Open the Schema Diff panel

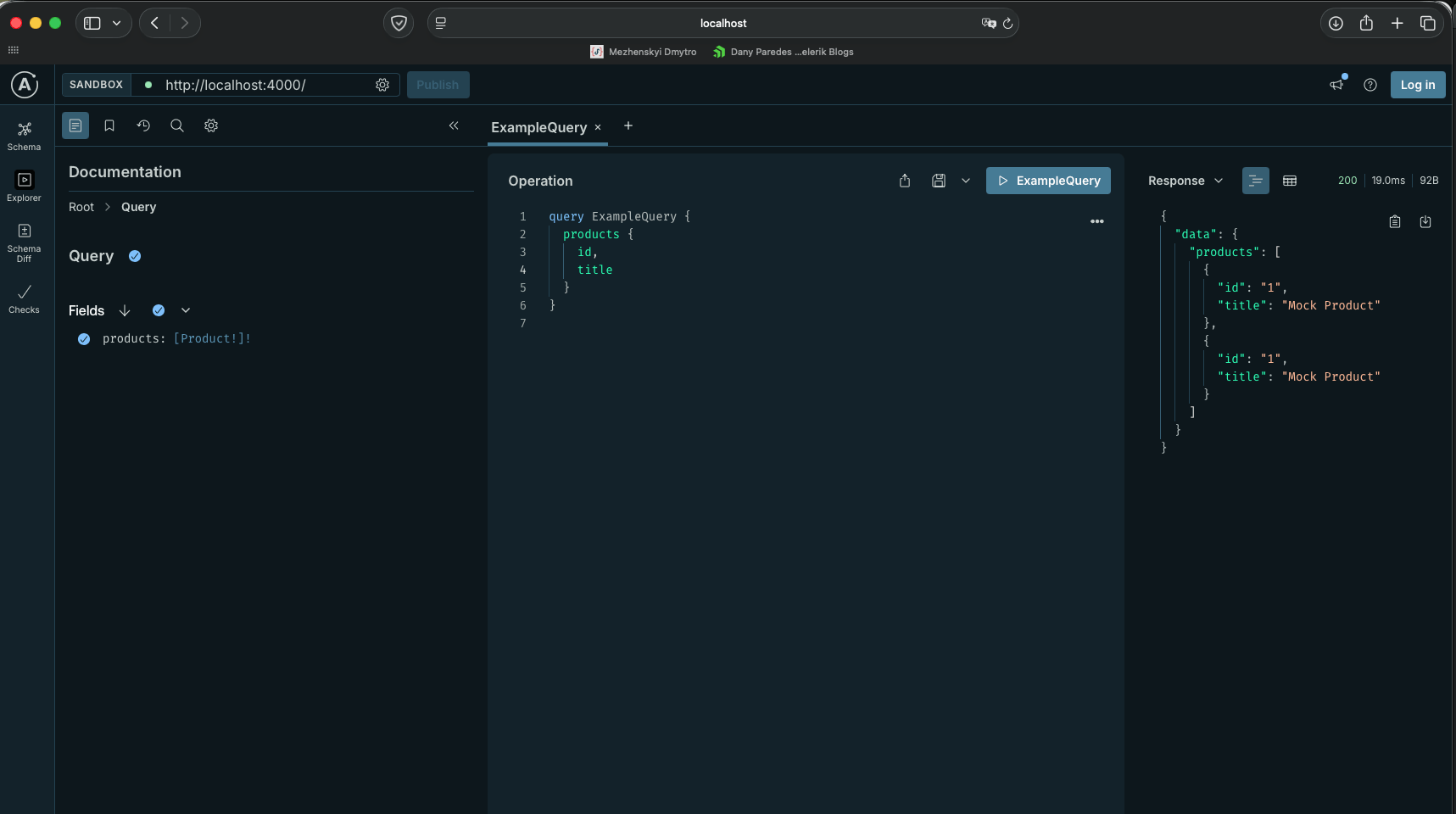tap(24, 240)
